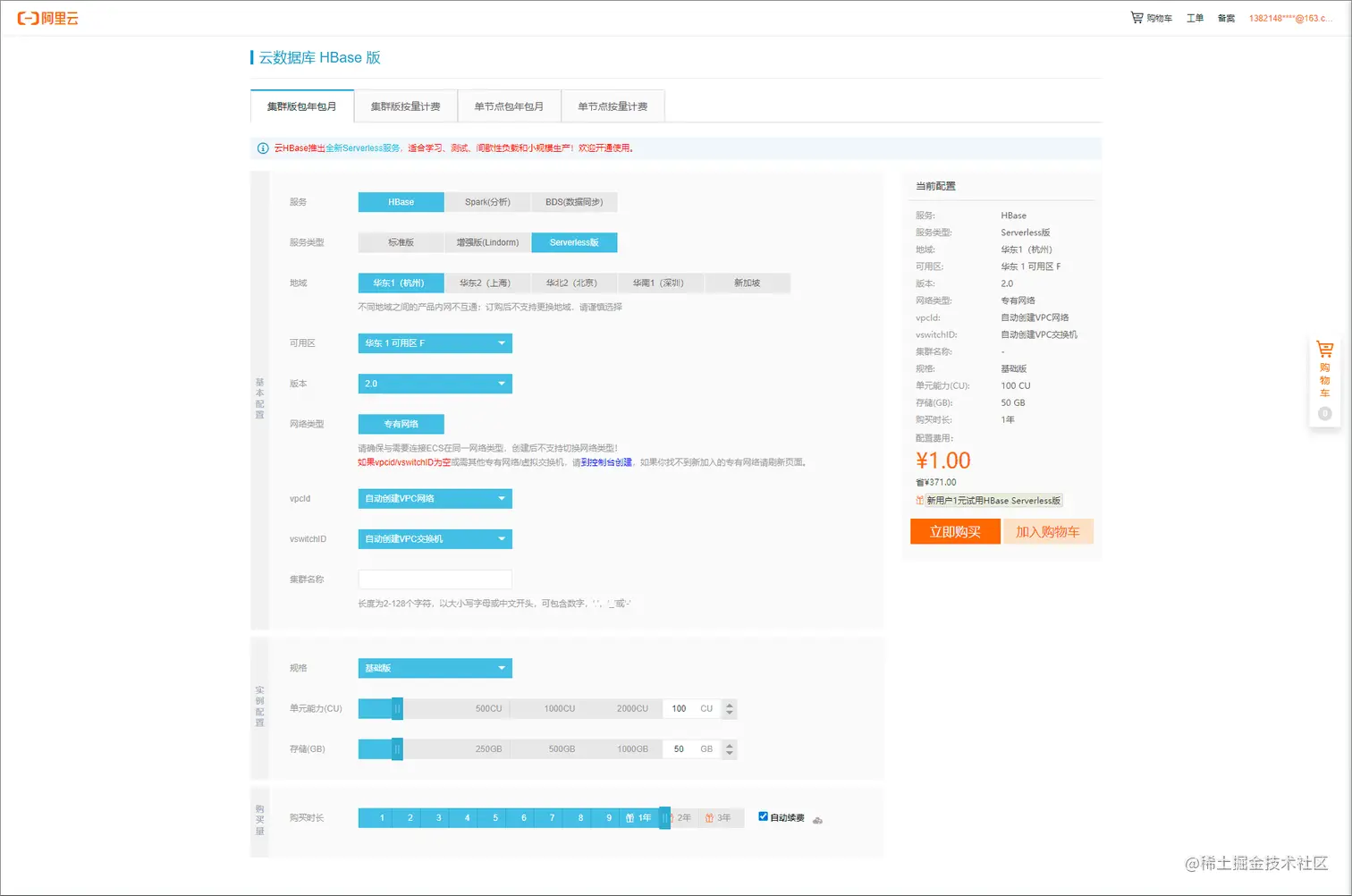Select 1年 purchase duration
The height and width of the screenshot is (896, 1352).
pyautogui.click(x=640, y=818)
